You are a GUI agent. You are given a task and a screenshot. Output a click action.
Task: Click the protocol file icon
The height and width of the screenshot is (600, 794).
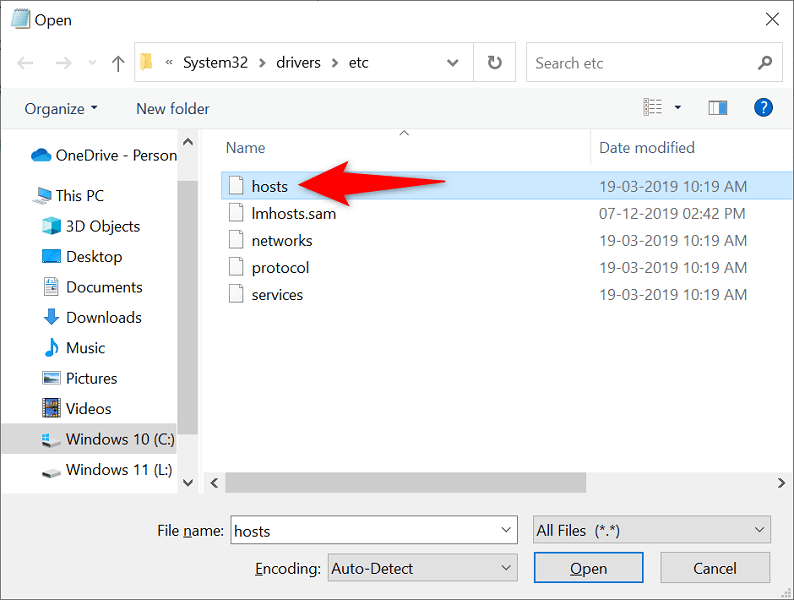tap(236, 266)
